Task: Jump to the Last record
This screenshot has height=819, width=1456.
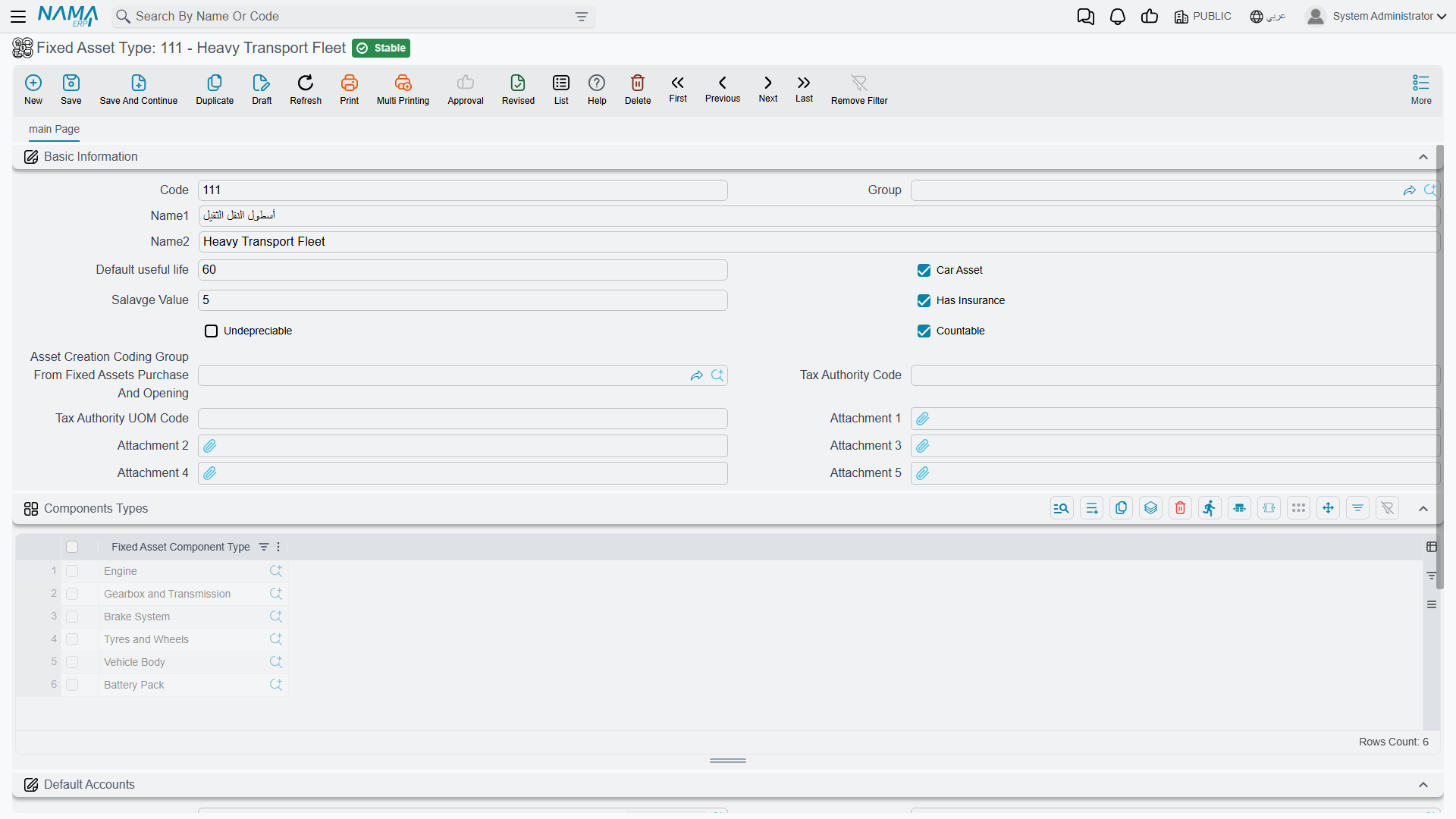Action: [804, 89]
